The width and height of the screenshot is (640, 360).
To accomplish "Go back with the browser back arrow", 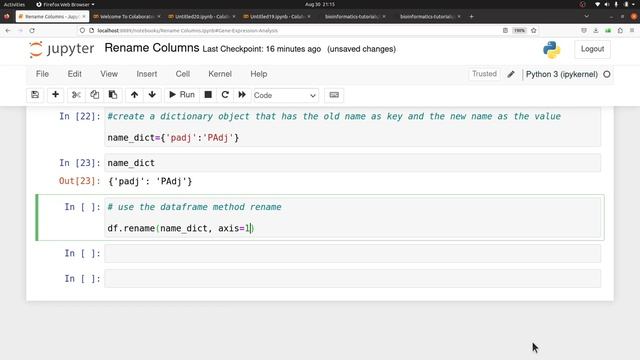I will [x=8, y=31].
